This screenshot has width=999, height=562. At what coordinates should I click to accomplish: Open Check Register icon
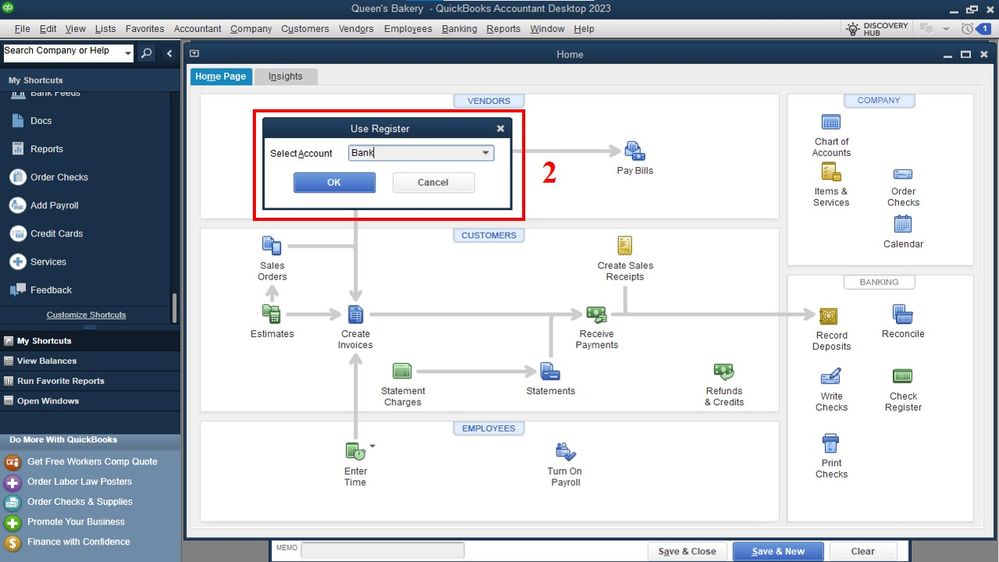[x=903, y=376]
